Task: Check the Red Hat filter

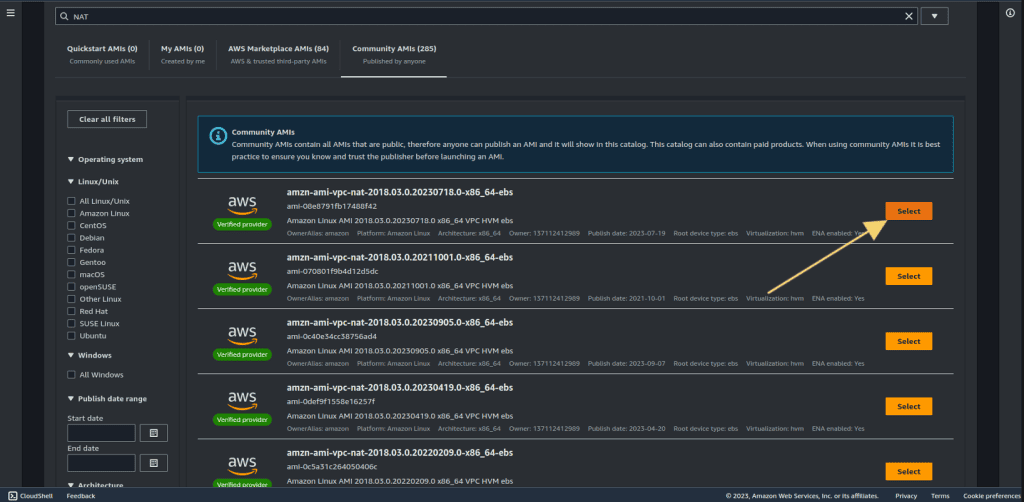Action: pos(71,311)
